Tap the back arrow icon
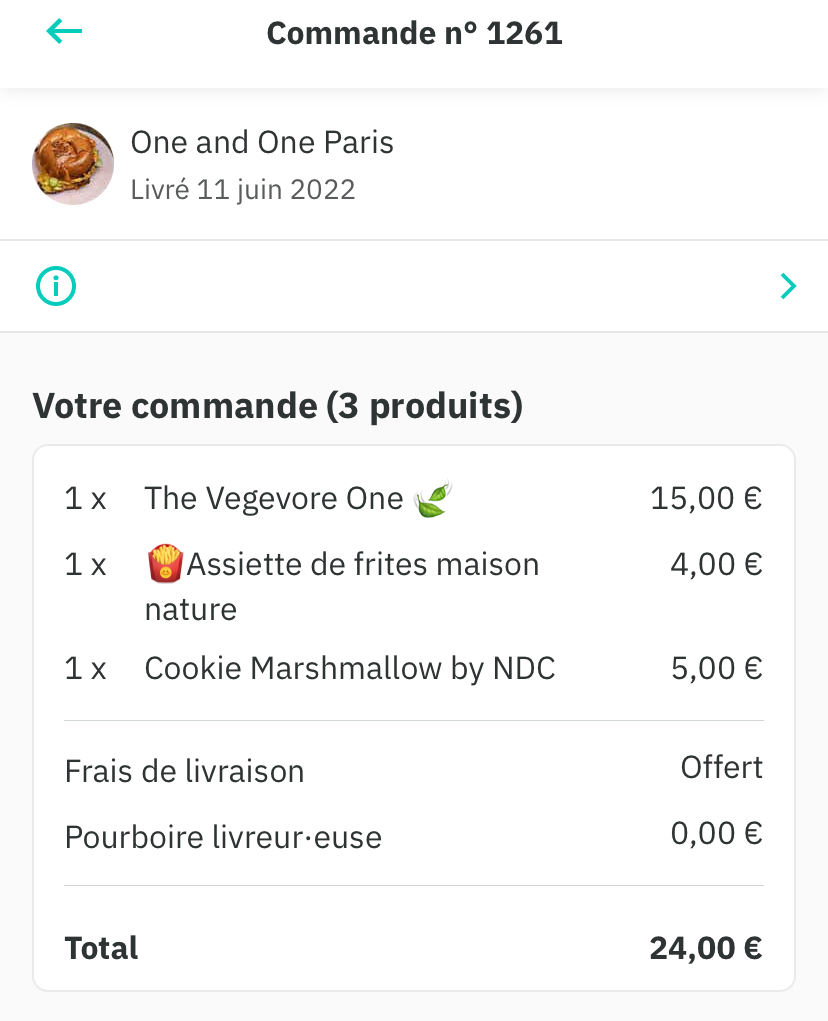 (64, 32)
